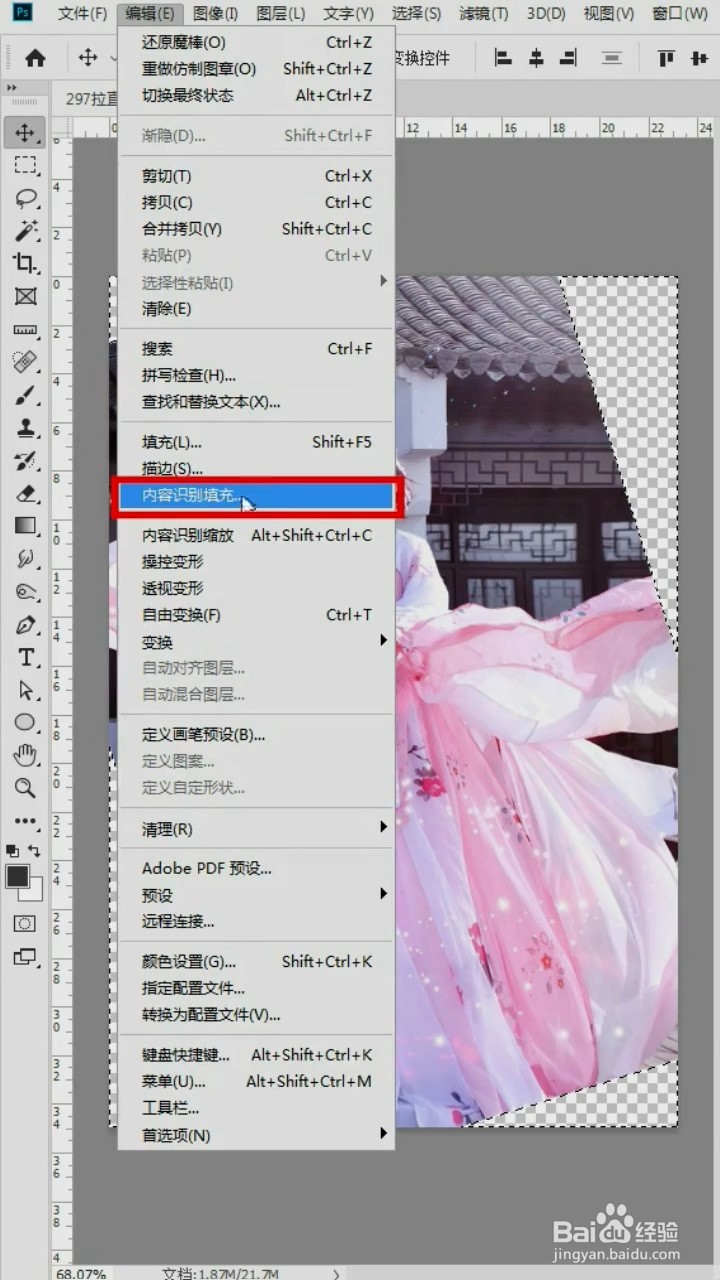The height and width of the screenshot is (1280, 720).
Task: Open the 文件(F) menu
Action: pos(82,14)
